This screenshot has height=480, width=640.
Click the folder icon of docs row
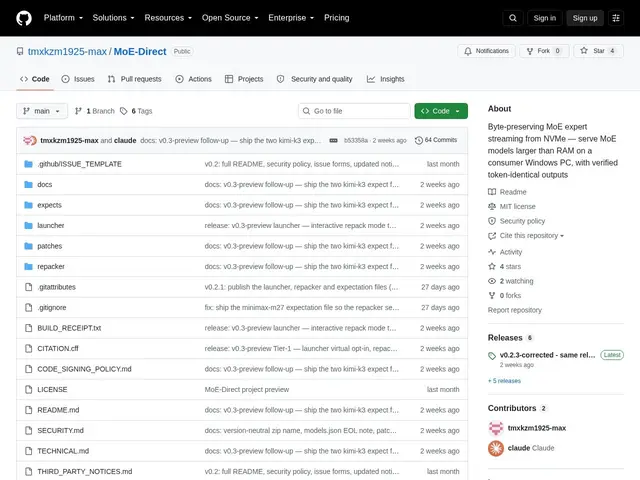click(28, 184)
